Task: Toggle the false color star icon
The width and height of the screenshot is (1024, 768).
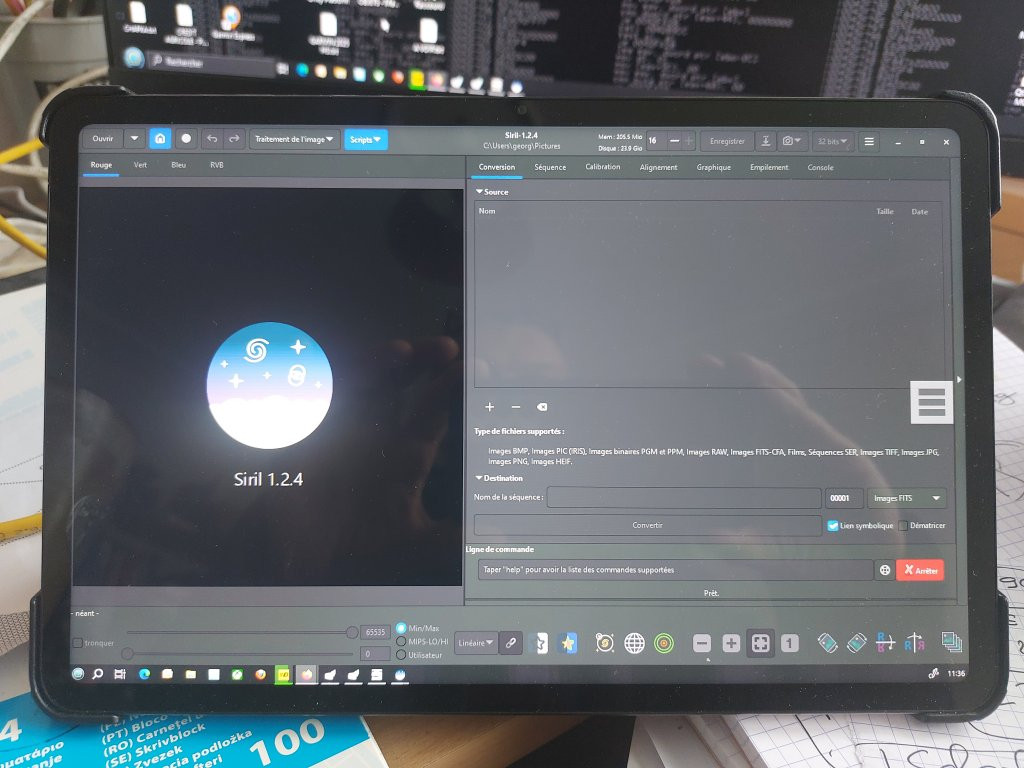Action: coord(568,643)
